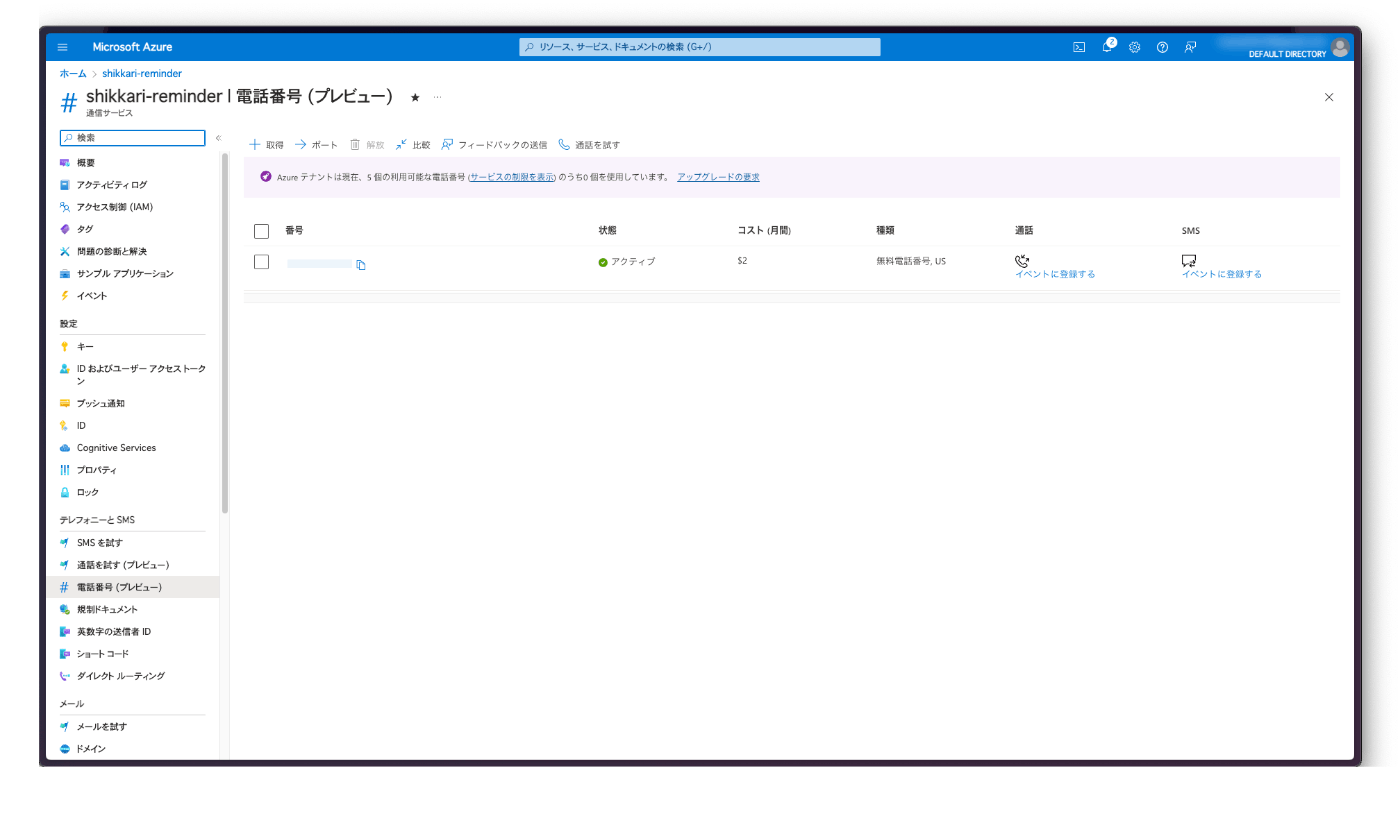Screen dimensions: 1400x818
Task: Click the 英数字の送信者 ID icon
Action: 65,632
